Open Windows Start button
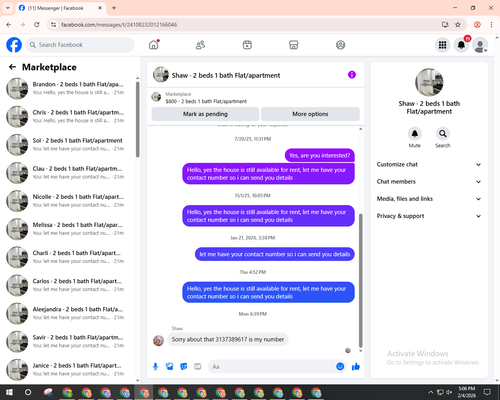This screenshot has height=400, width=500. click(9, 392)
